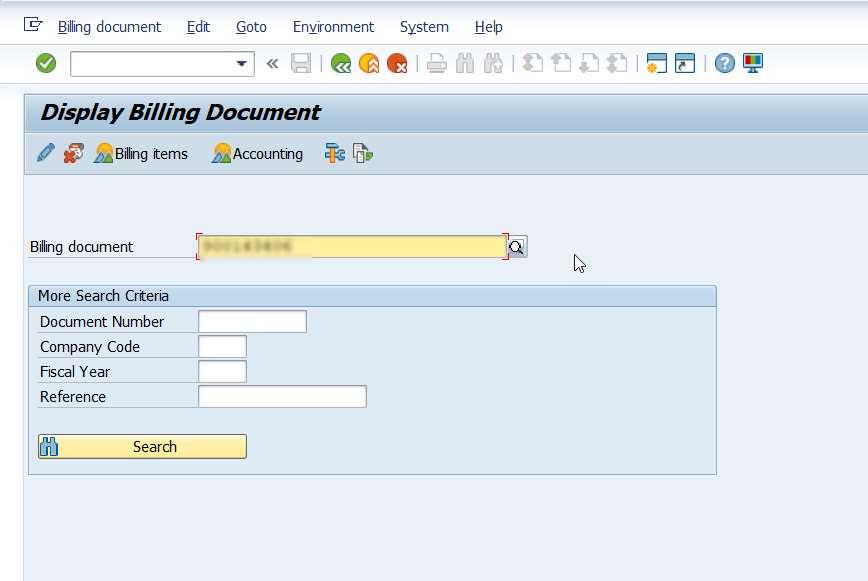Viewport: 868px width, 581px height.
Task: Click the Find Next binoculars icon
Action: click(493, 64)
